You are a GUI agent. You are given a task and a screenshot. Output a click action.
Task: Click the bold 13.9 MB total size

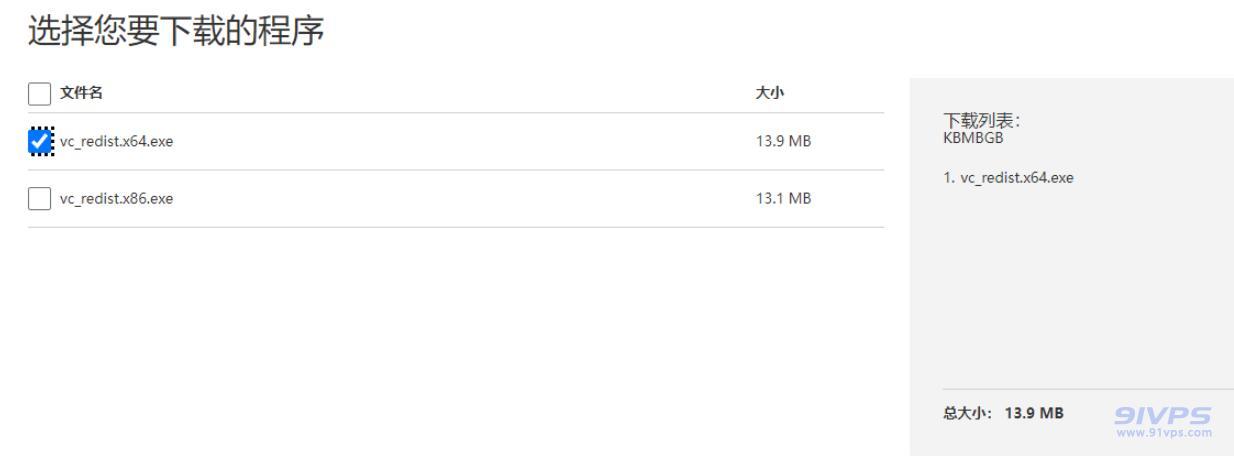[x=1034, y=412]
